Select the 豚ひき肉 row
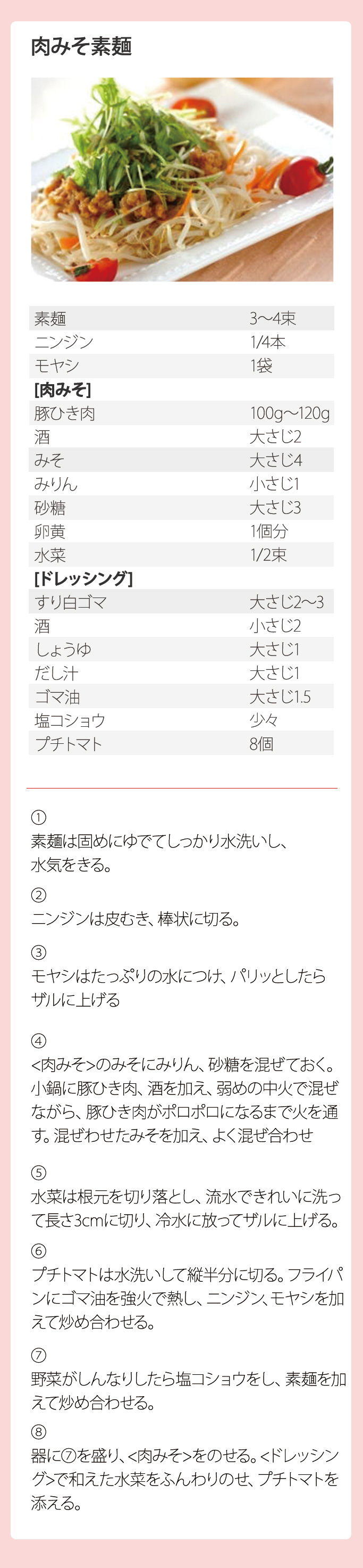 click(181, 413)
